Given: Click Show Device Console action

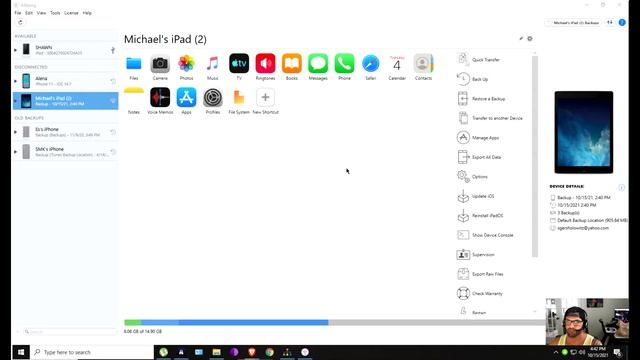Looking at the screenshot, I should 493,235.
